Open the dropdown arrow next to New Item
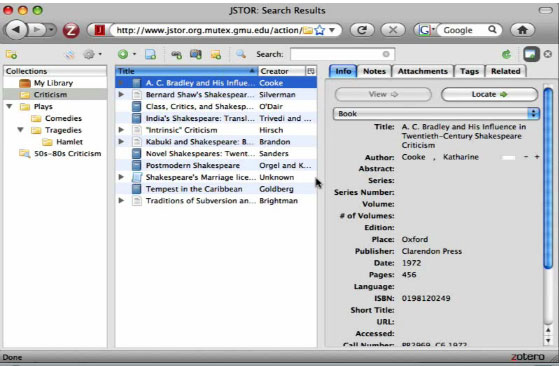The image size is (559, 366). pos(134,54)
